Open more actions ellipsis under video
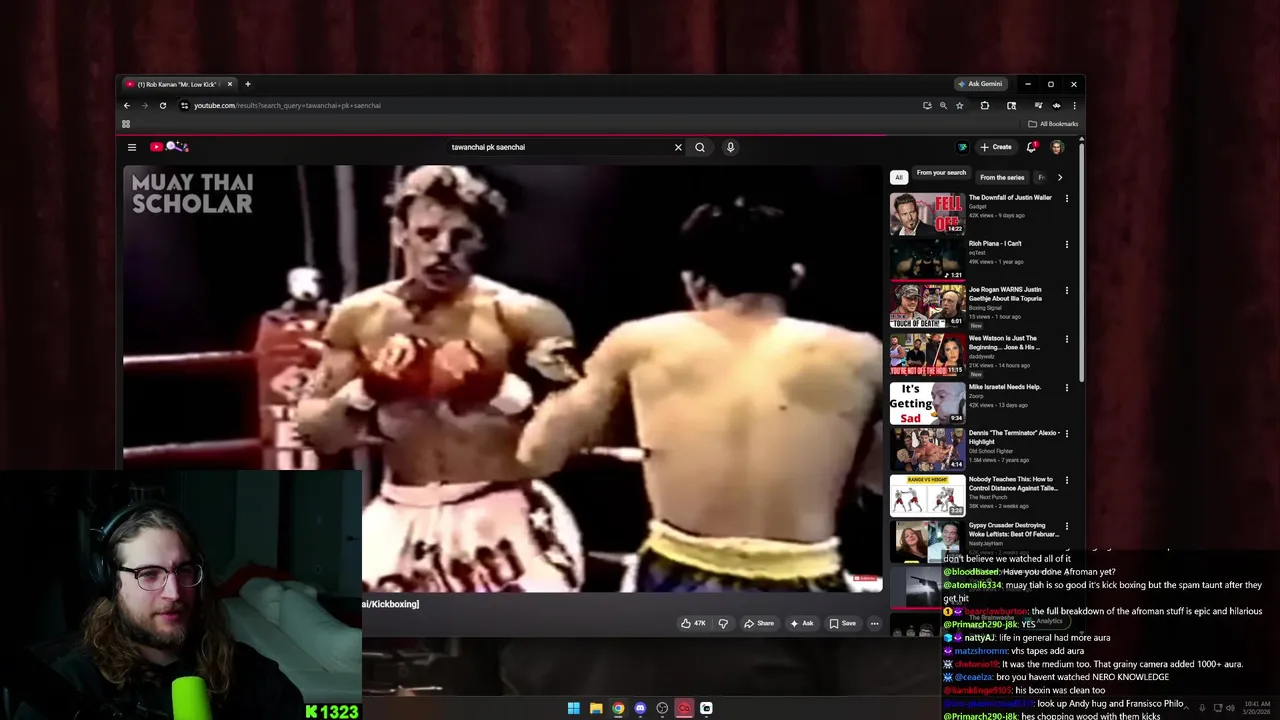 pyautogui.click(x=874, y=623)
